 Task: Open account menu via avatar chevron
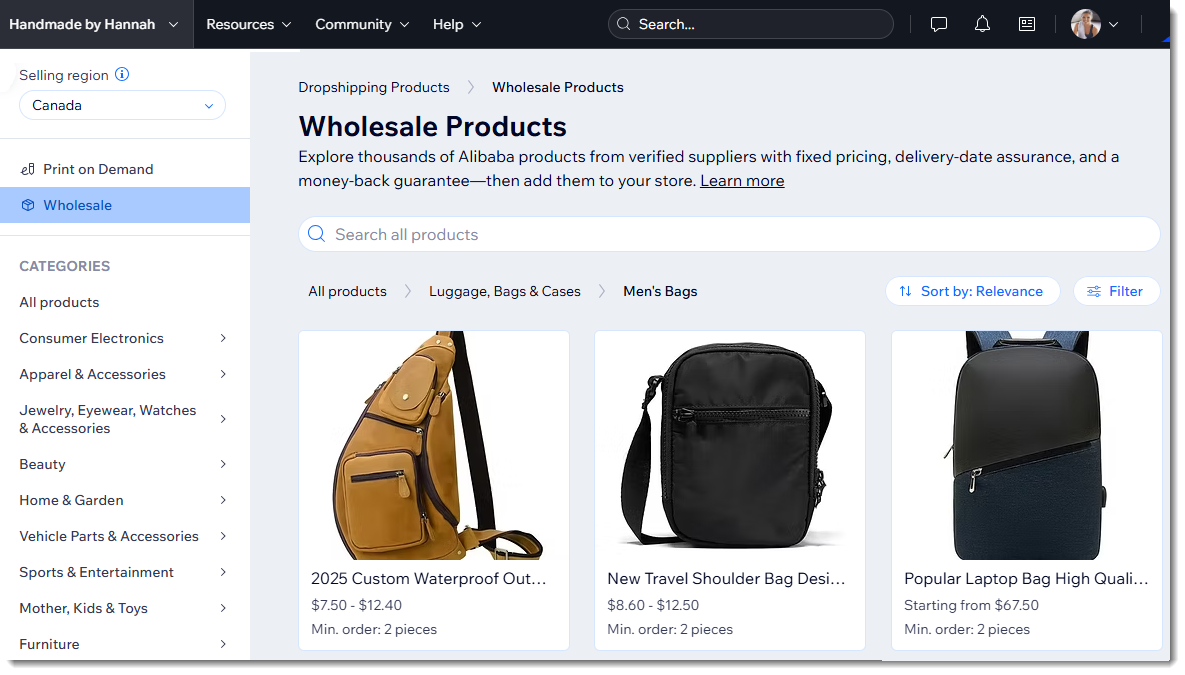click(x=1113, y=23)
